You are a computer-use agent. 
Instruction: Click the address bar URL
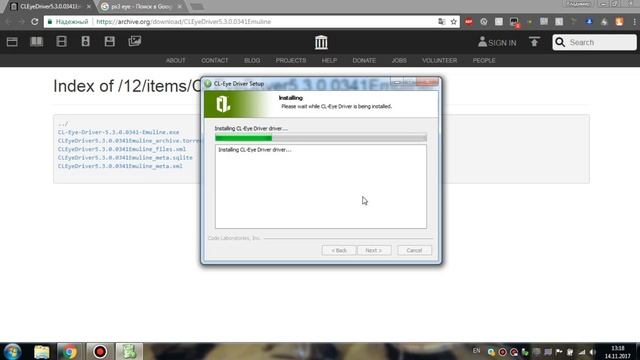(x=184, y=22)
